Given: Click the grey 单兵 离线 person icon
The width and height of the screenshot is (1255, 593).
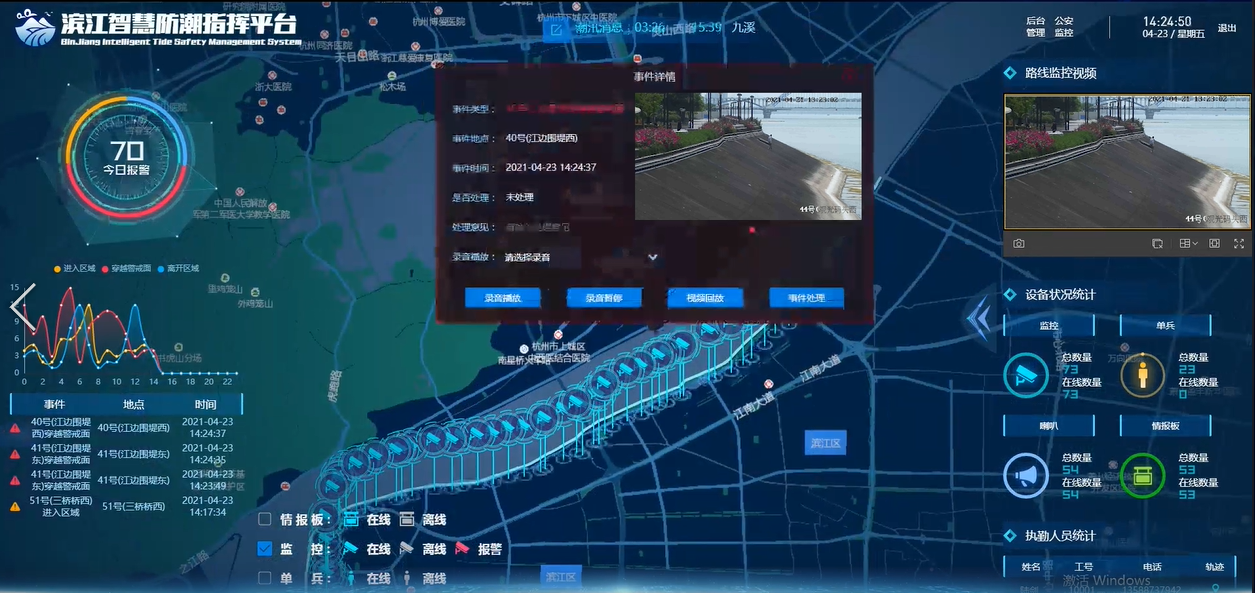Looking at the screenshot, I should click(407, 578).
